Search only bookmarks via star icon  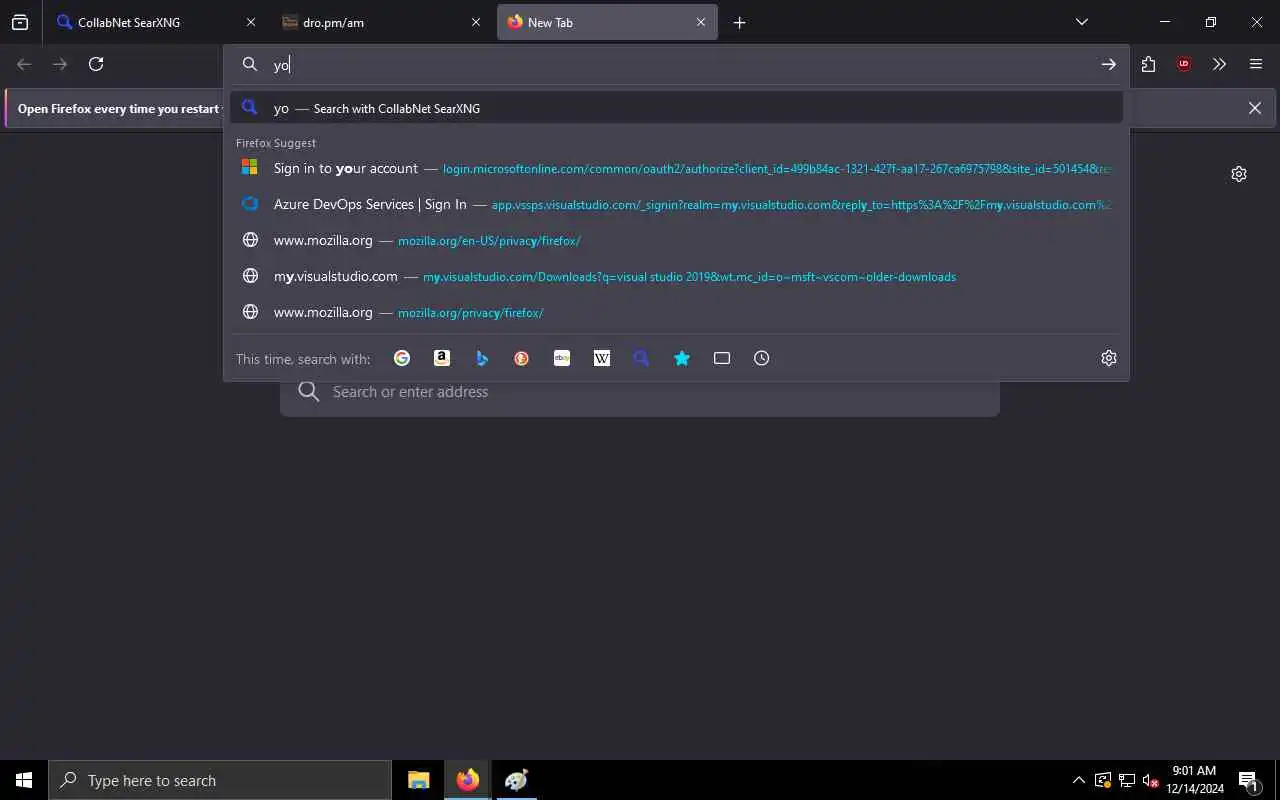pyautogui.click(x=682, y=358)
